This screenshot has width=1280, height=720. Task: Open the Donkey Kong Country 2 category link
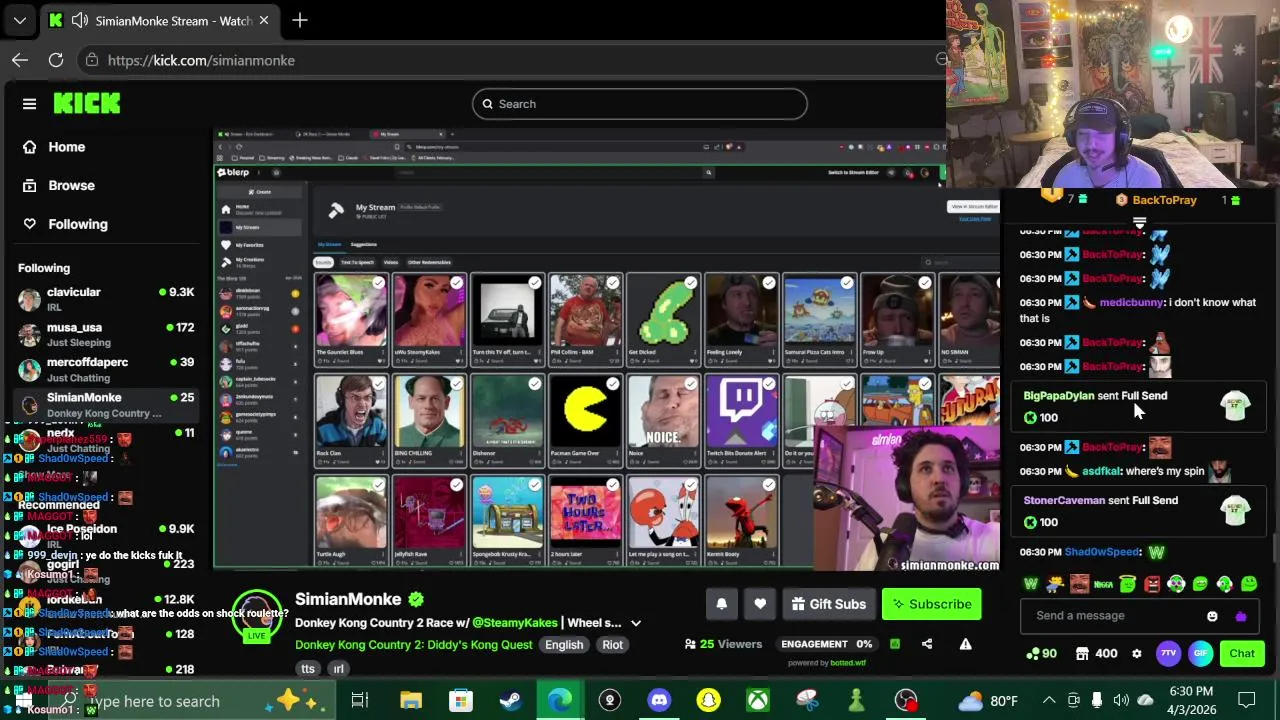(413, 645)
